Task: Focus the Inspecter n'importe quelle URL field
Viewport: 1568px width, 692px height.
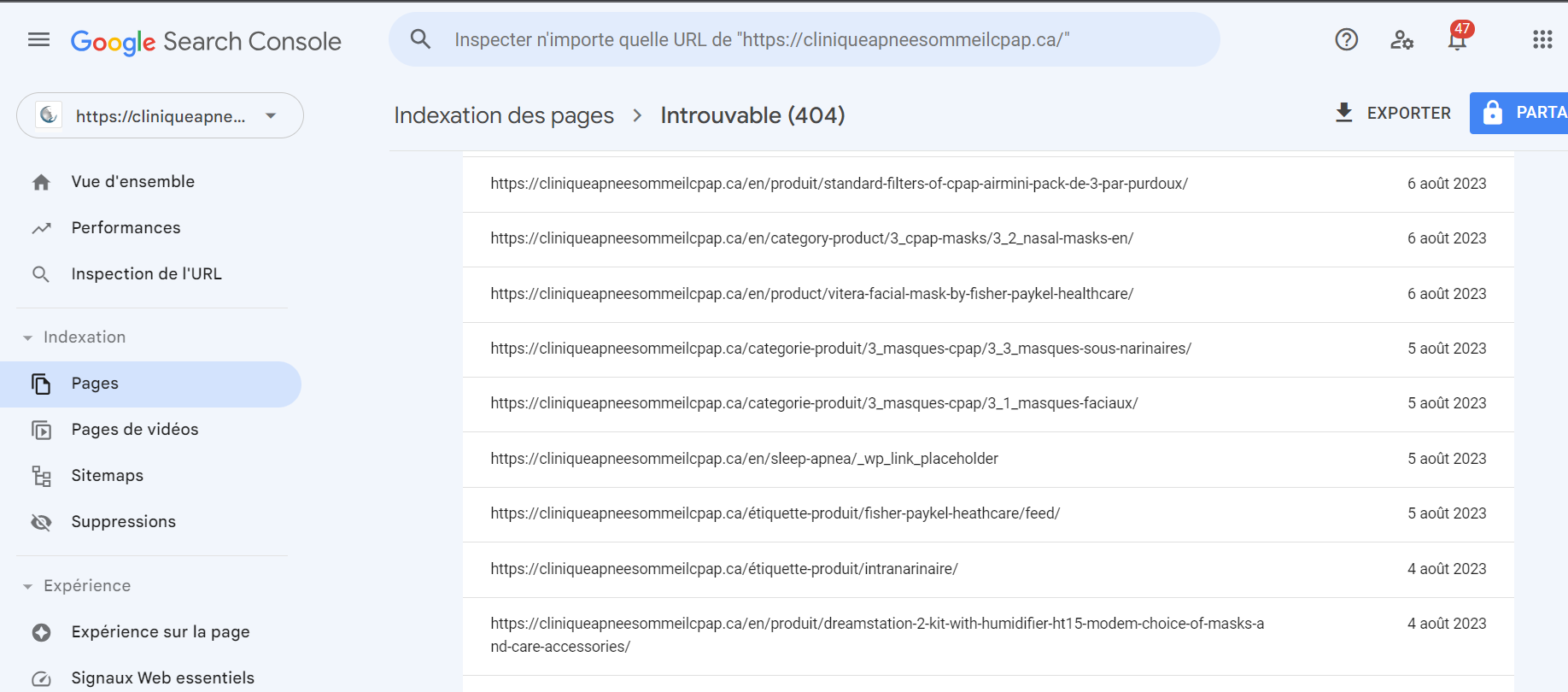Action: pyautogui.click(x=804, y=39)
